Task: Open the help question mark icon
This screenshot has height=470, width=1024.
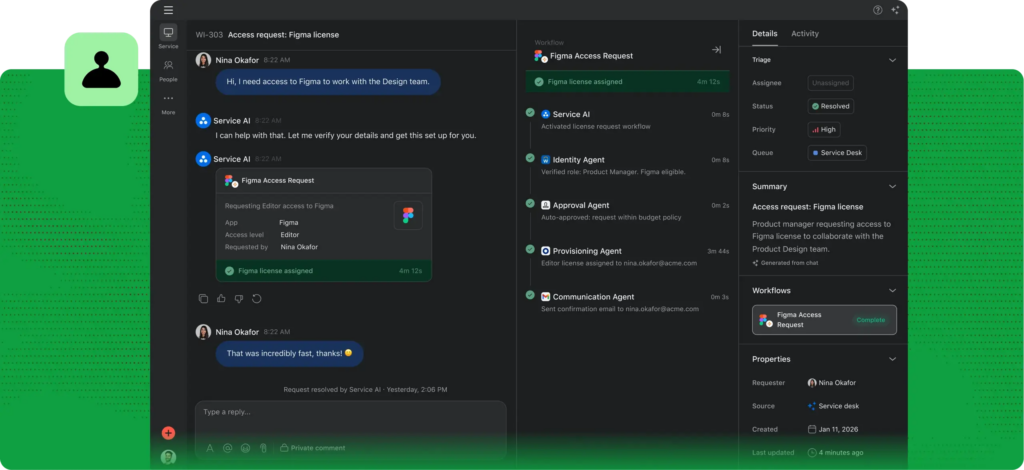Action: pyautogui.click(x=878, y=10)
